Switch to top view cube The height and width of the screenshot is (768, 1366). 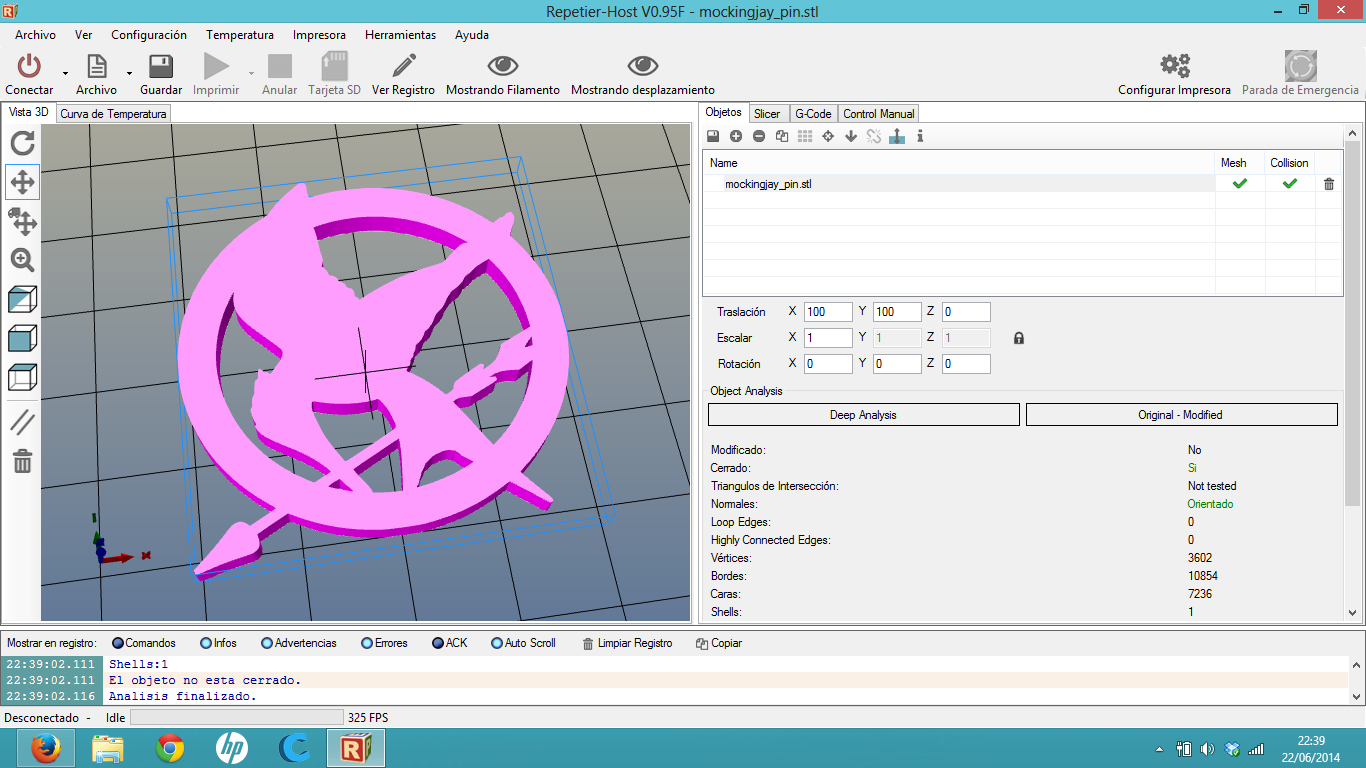click(x=22, y=377)
